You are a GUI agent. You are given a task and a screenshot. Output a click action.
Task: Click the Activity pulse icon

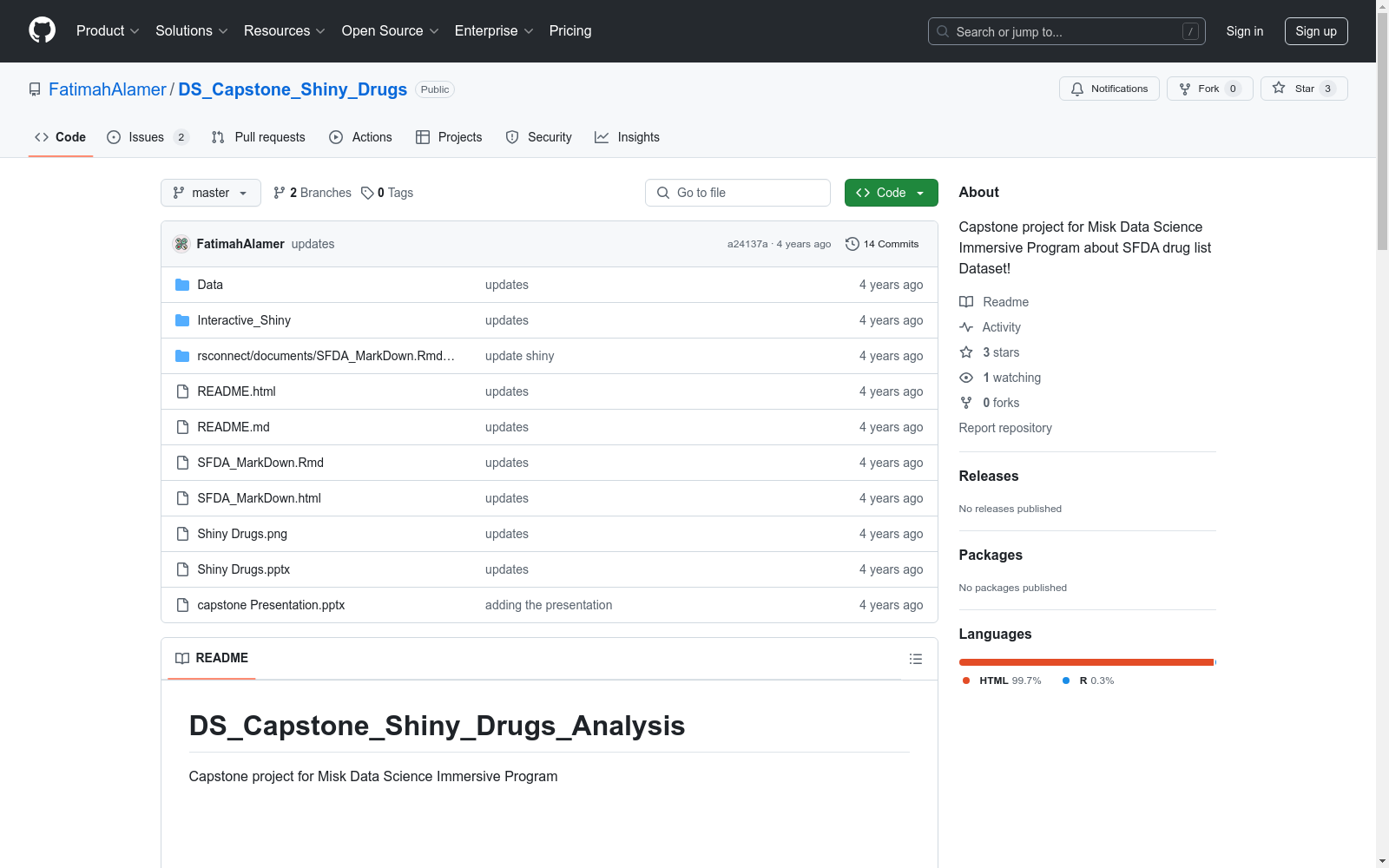tap(966, 327)
